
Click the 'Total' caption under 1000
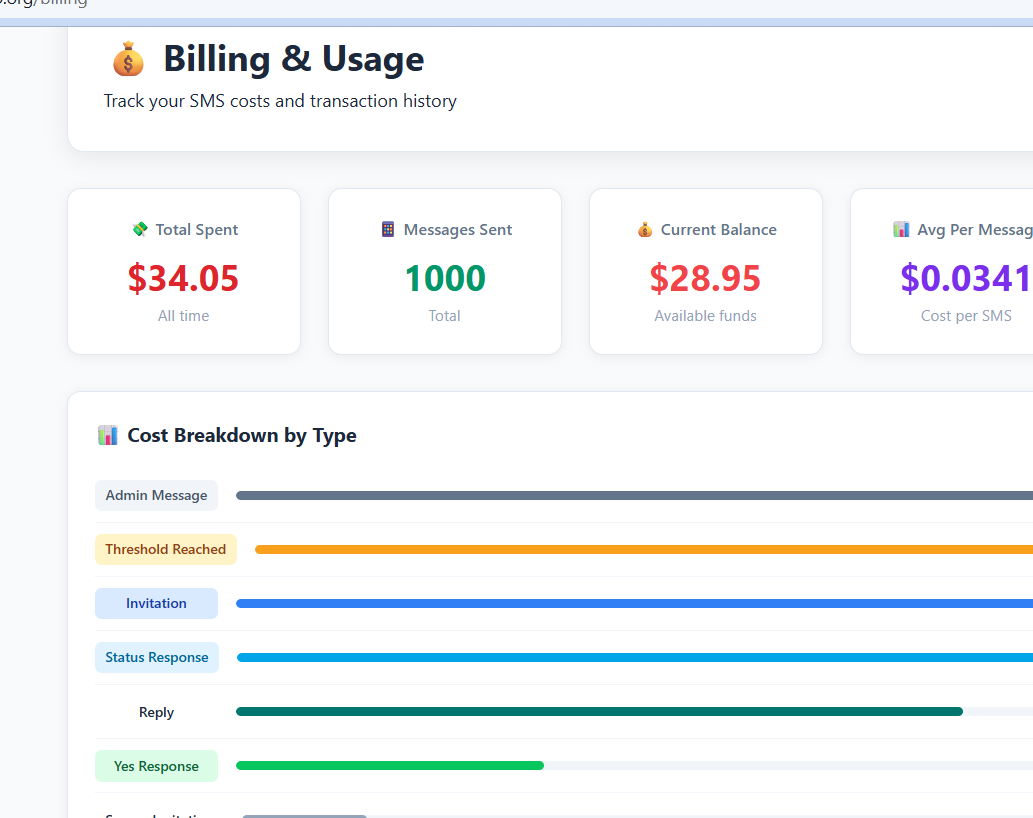445,316
